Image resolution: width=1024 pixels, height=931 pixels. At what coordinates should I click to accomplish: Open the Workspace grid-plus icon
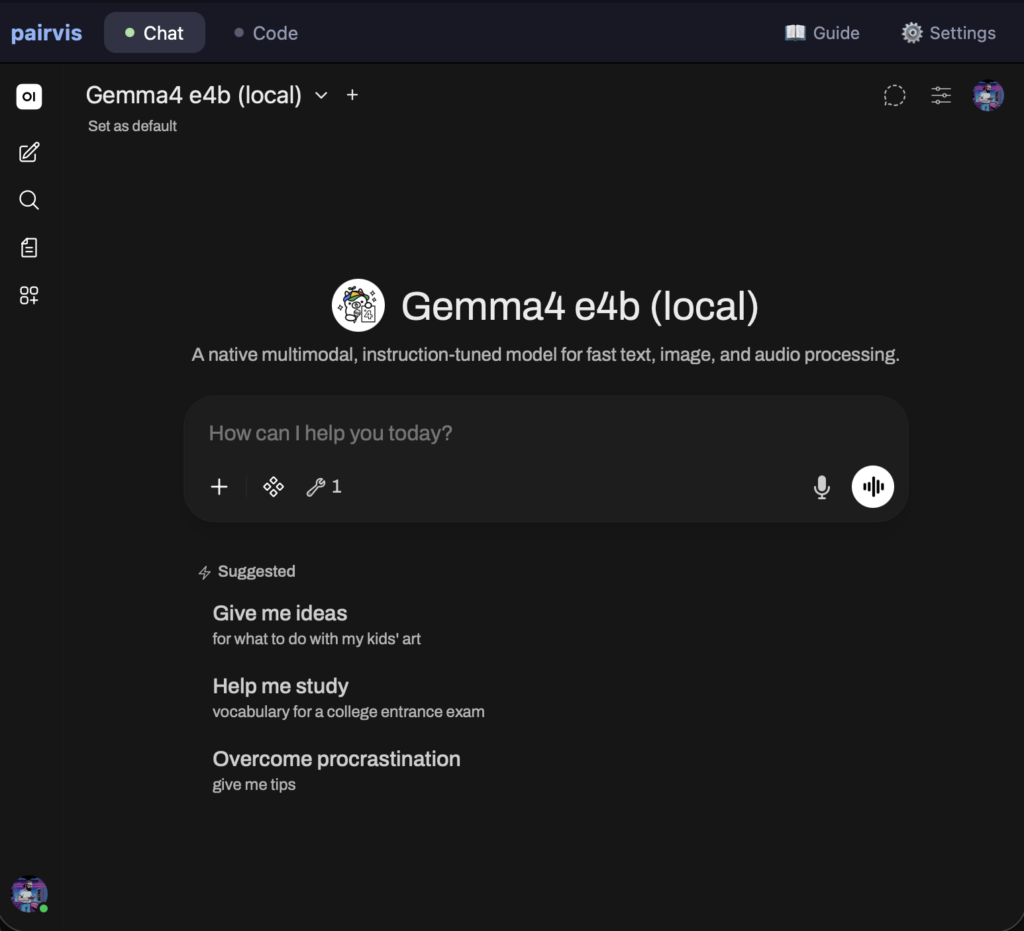tap(29, 295)
